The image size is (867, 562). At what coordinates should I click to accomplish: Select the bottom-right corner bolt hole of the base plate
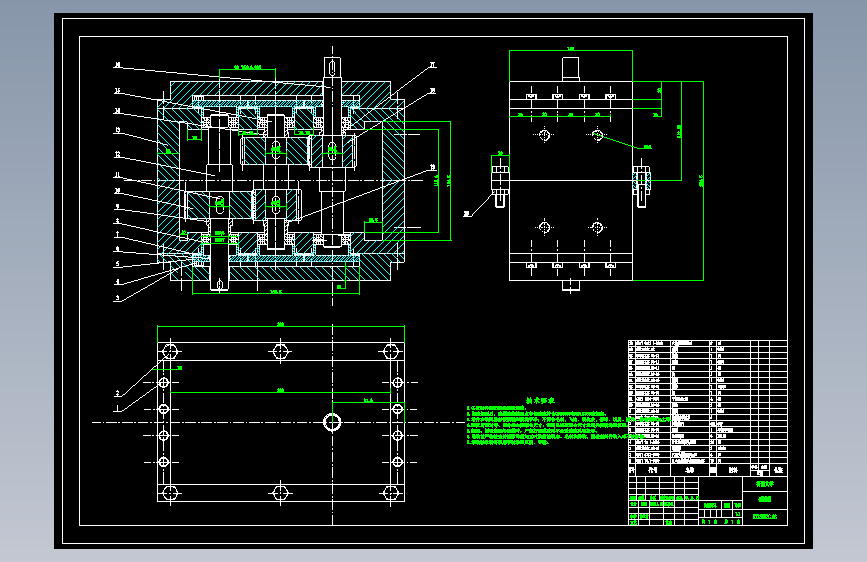point(391,492)
